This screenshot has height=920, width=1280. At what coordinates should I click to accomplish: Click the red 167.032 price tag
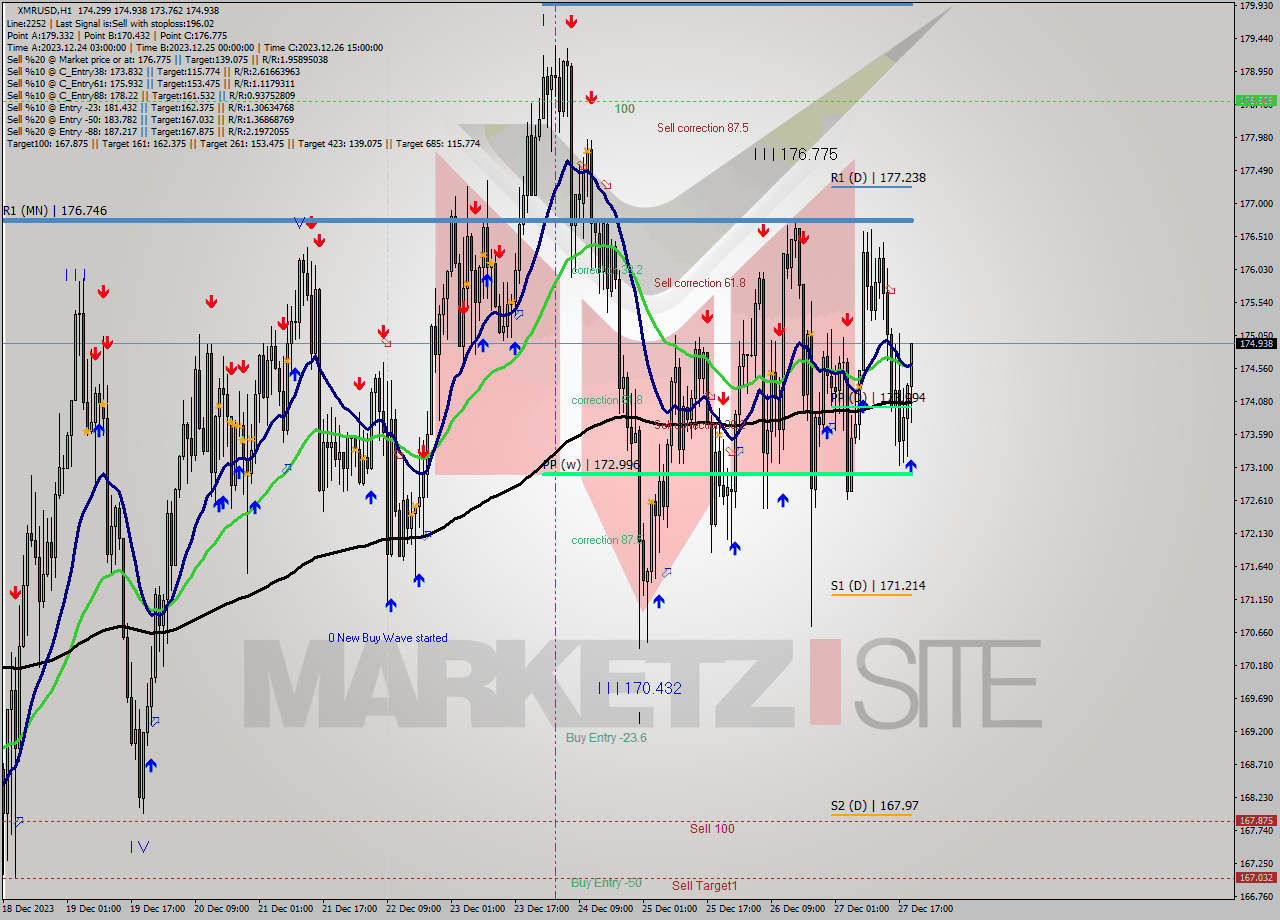pos(1256,877)
